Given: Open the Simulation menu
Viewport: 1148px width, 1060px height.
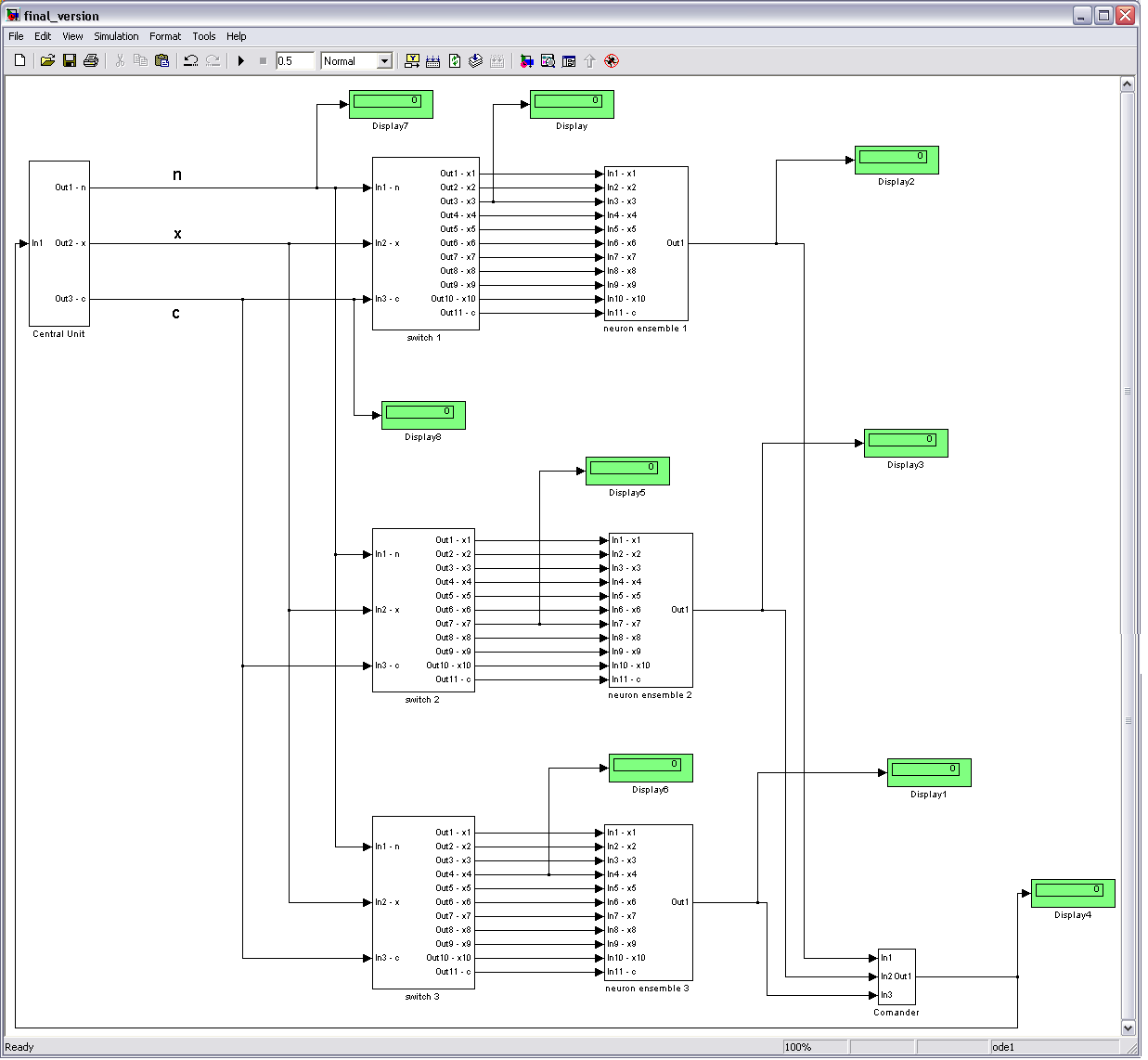Looking at the screenshot, I should (116, 36).
